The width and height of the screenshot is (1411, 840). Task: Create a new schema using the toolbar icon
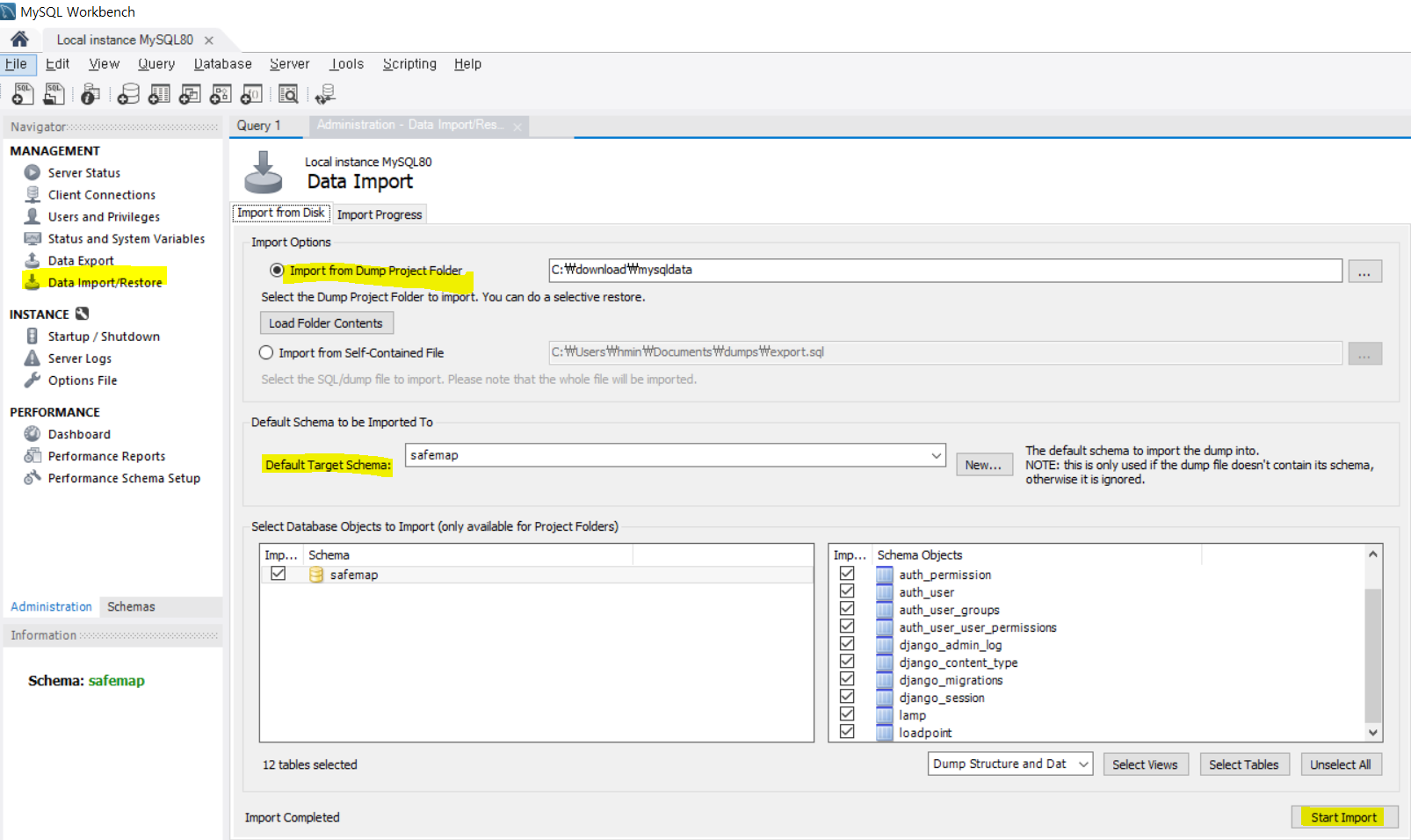tap(128, 93)
